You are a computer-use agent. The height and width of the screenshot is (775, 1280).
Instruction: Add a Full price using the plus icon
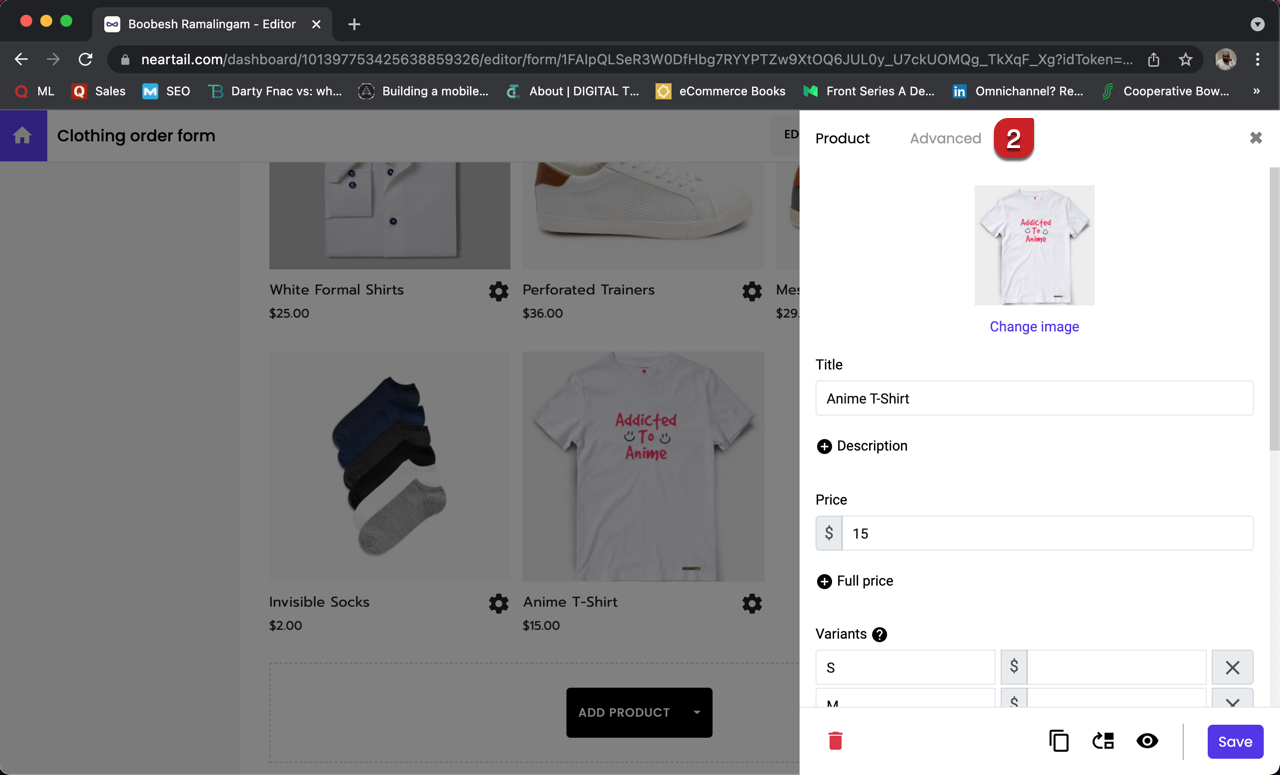point(823,581)
